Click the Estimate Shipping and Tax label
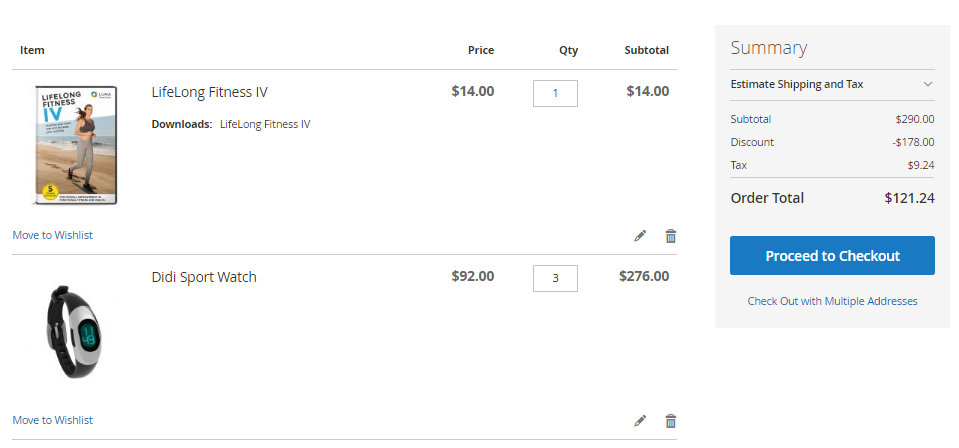 point(797,84)
